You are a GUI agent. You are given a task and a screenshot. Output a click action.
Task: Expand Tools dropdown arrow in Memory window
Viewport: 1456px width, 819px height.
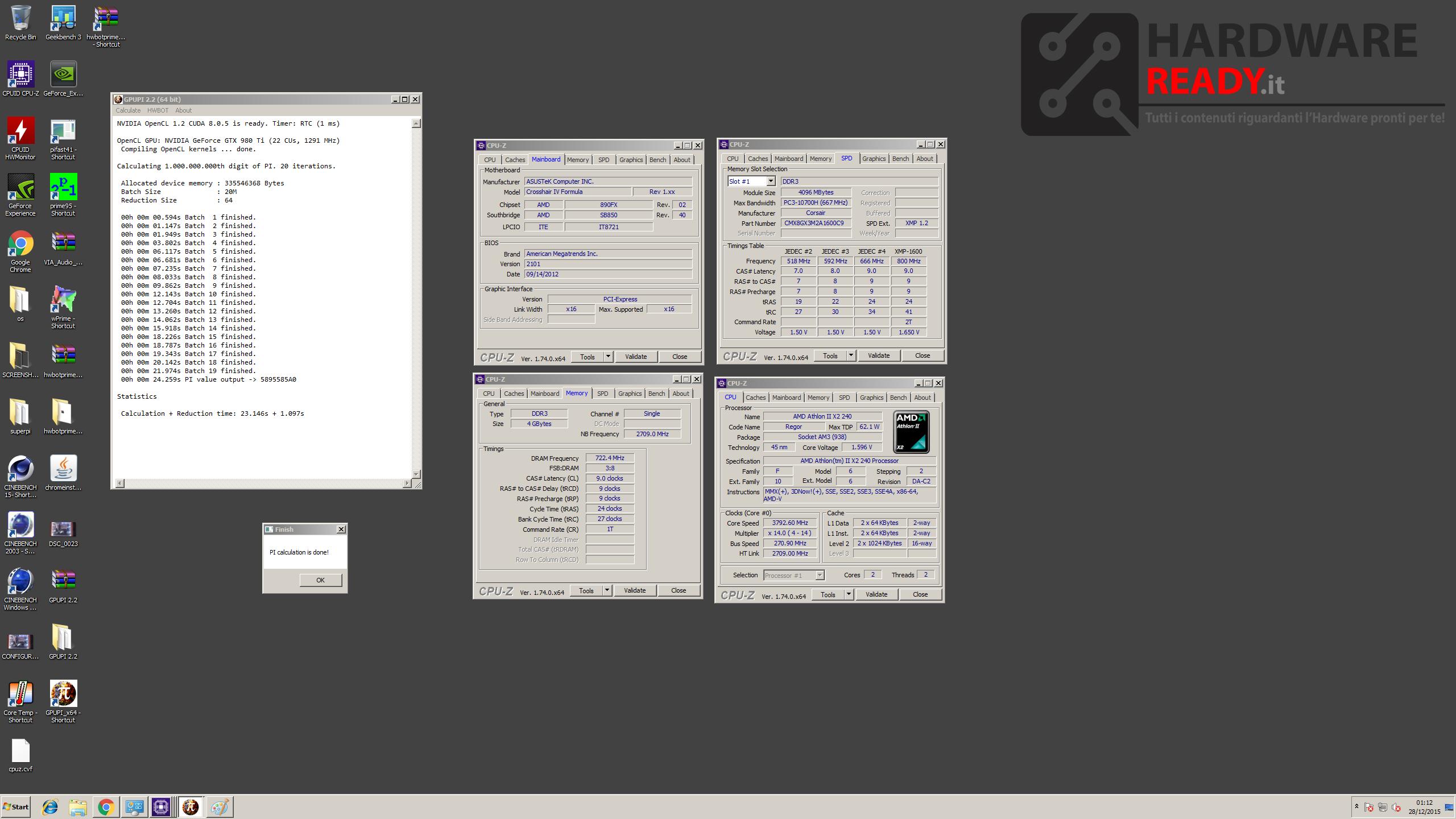coord(607,590)
